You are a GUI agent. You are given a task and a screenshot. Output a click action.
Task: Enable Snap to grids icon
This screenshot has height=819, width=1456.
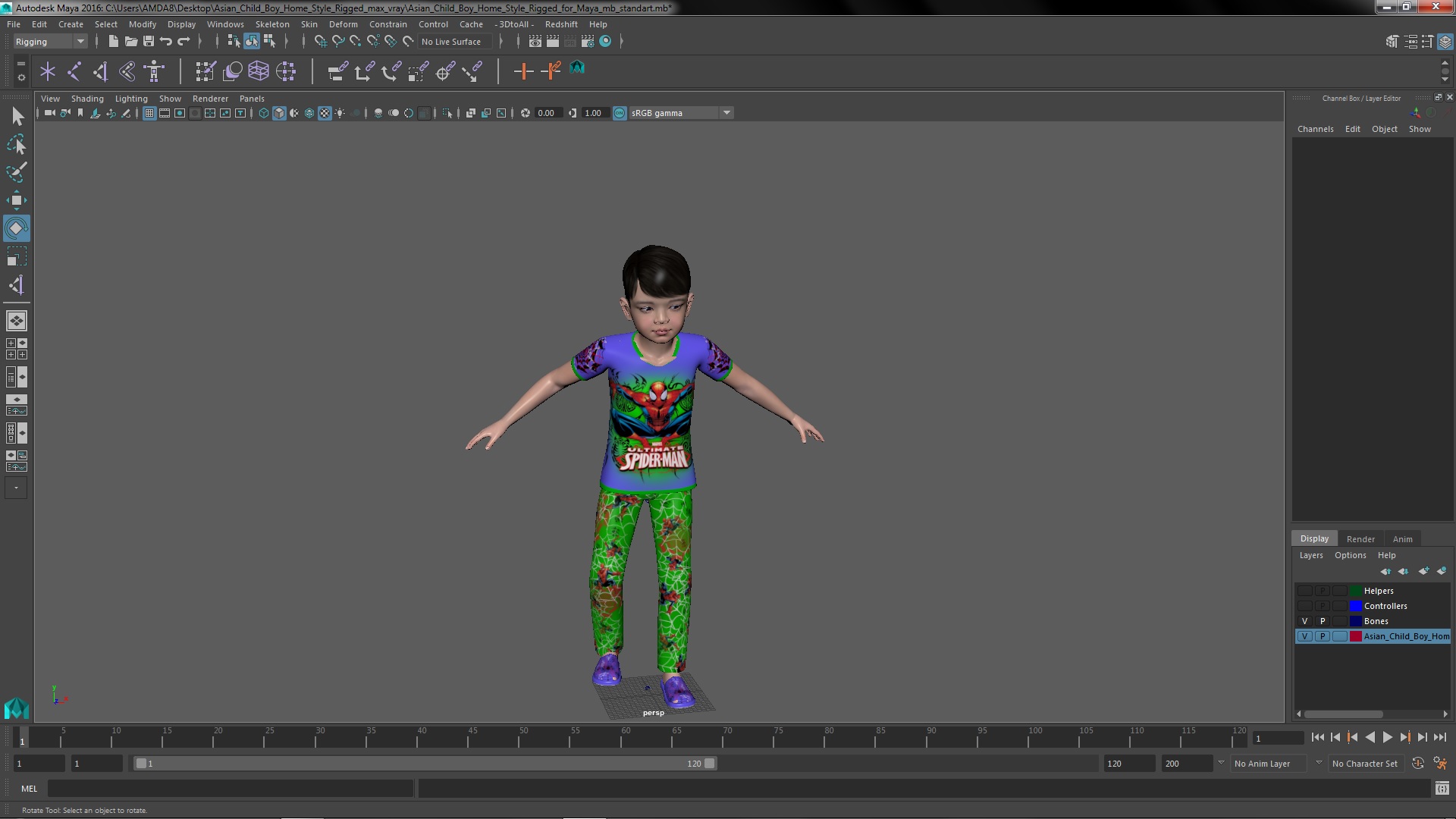tap(320, 41)
